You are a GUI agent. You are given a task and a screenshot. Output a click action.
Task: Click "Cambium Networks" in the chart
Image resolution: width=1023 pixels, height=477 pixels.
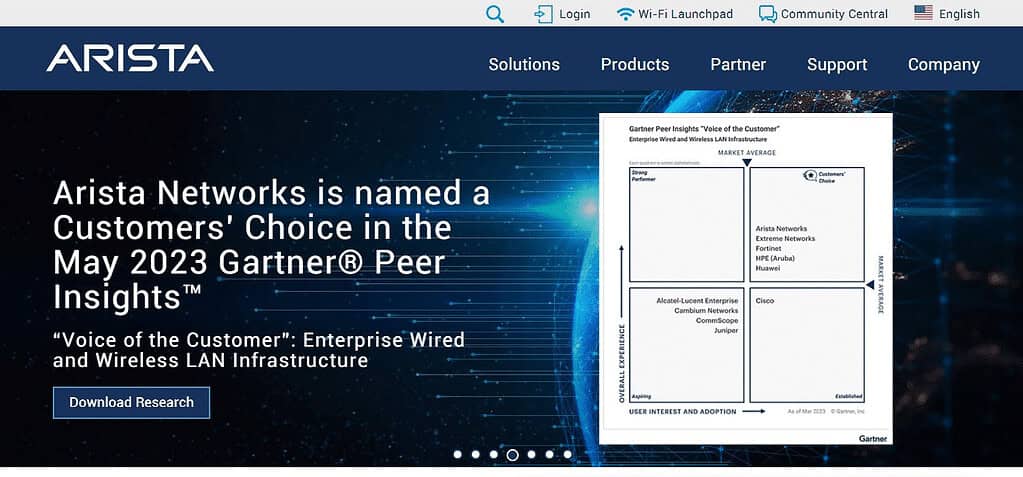coord(707,311)
